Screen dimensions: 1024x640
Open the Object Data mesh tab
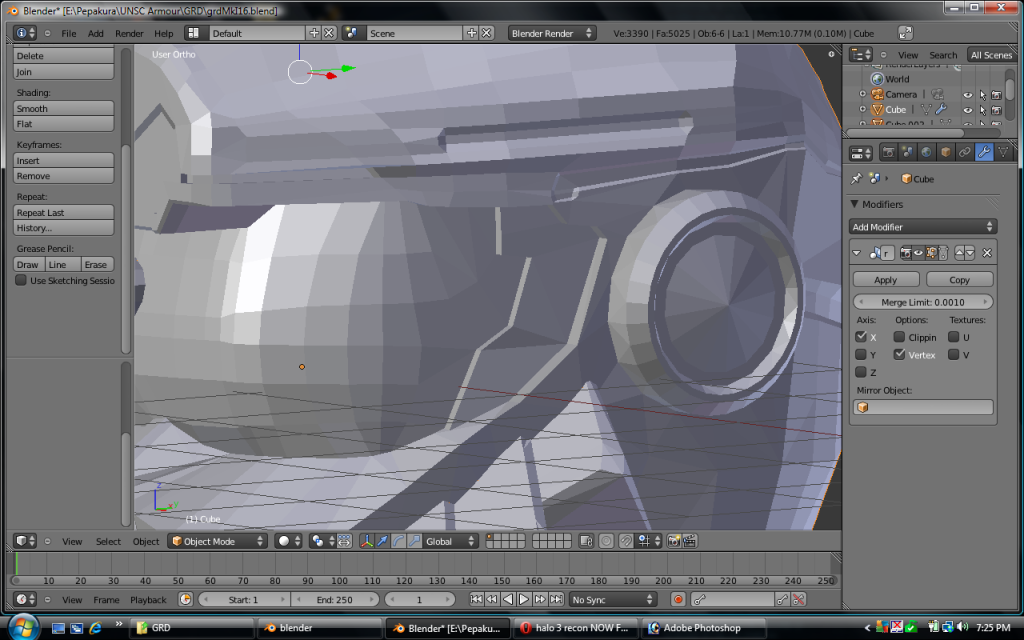pyautogui.click(x=1002, y=153)
